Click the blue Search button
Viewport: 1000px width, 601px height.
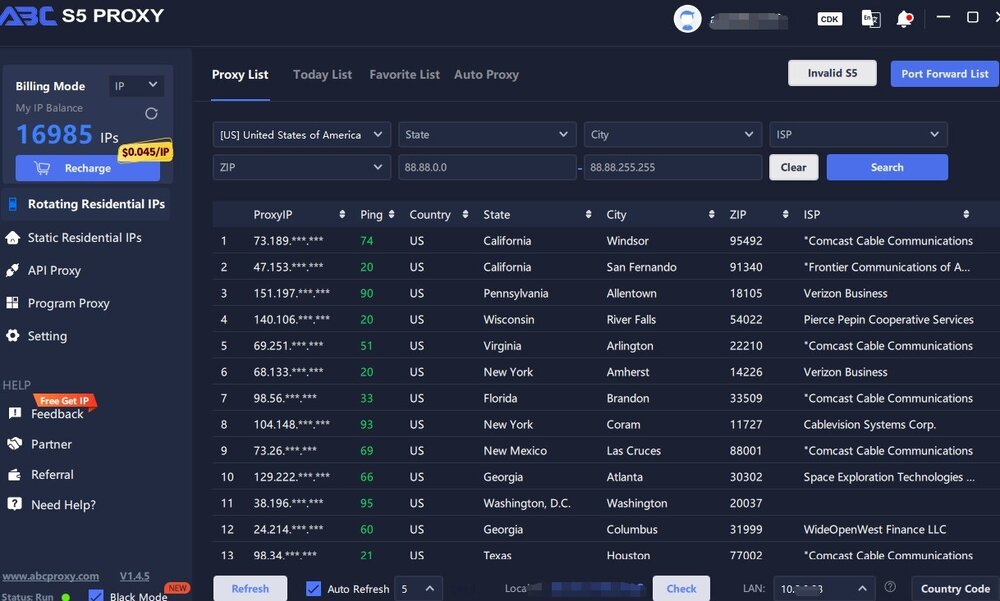pyautogui.click(x=886, y=168)
